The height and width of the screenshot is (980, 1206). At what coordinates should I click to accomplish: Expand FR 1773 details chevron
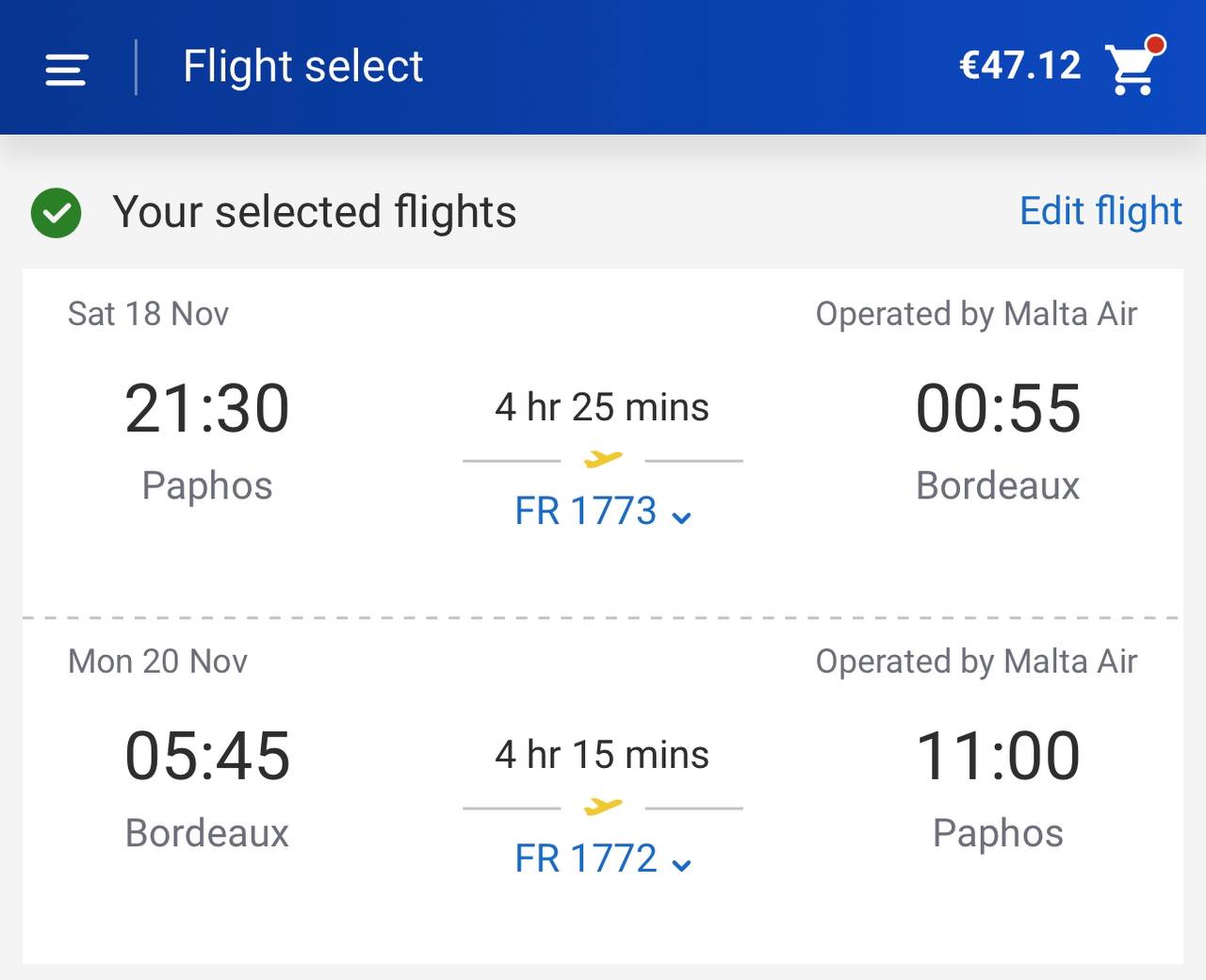[x=681, y=516]
